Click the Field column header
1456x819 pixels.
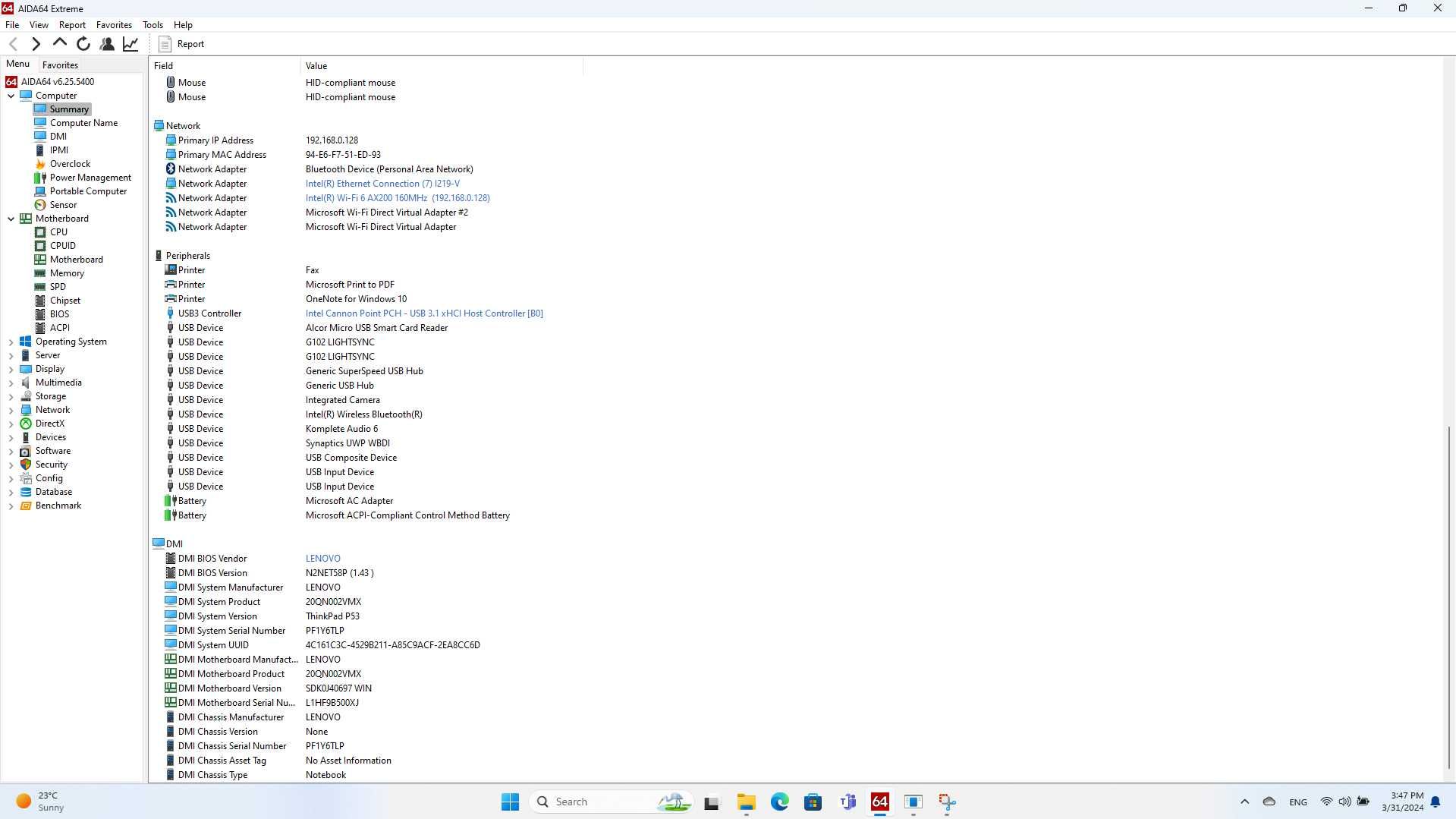point(225,66)
